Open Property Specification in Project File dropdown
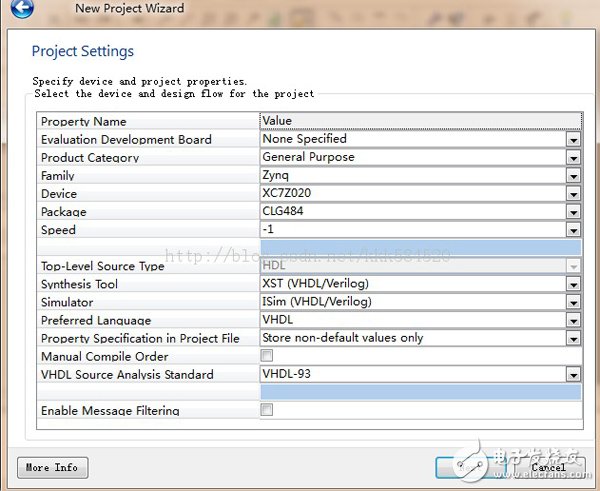 [573, 338]
